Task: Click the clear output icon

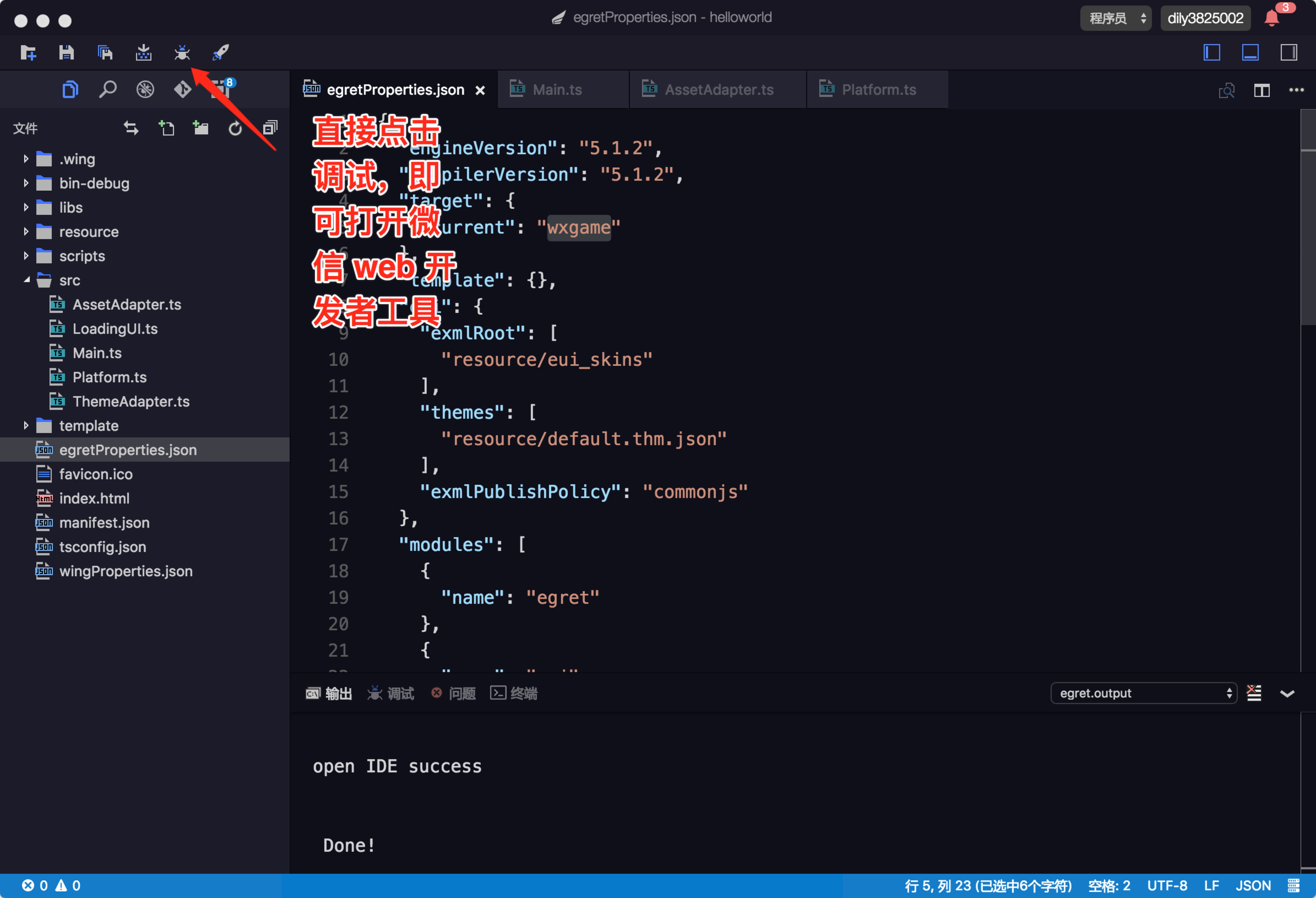Action: [x=1254, y=693]
